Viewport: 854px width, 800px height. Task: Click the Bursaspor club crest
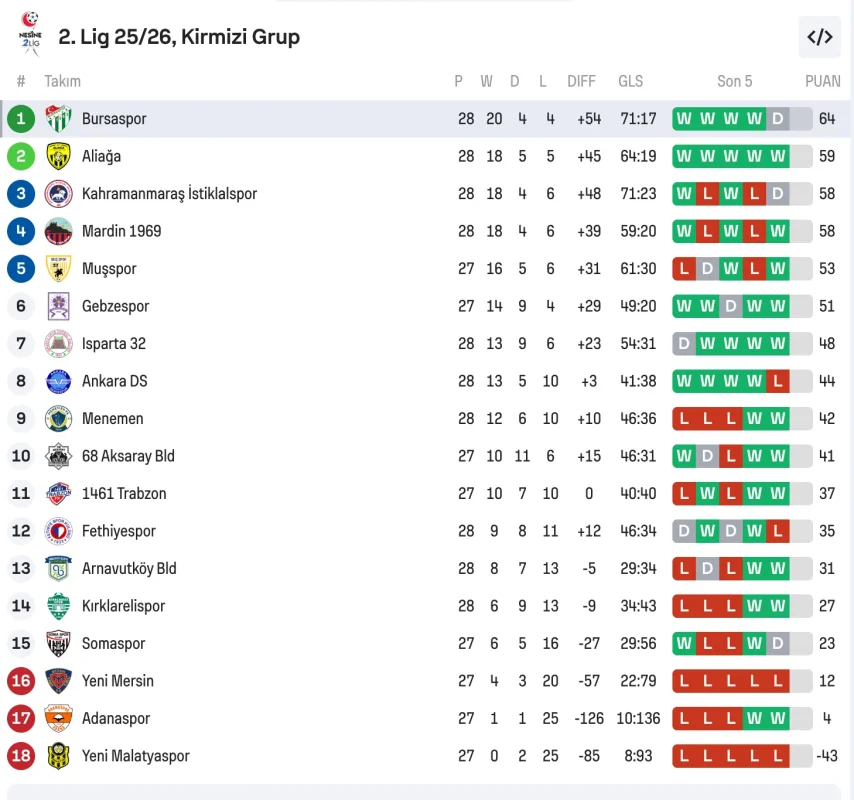(x=58, y=119)
